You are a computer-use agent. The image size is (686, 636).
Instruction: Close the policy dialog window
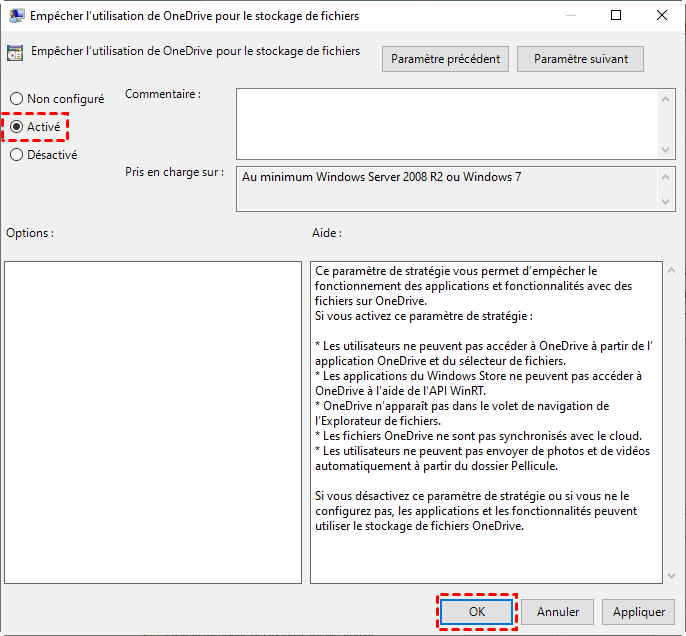pos(662,15)
